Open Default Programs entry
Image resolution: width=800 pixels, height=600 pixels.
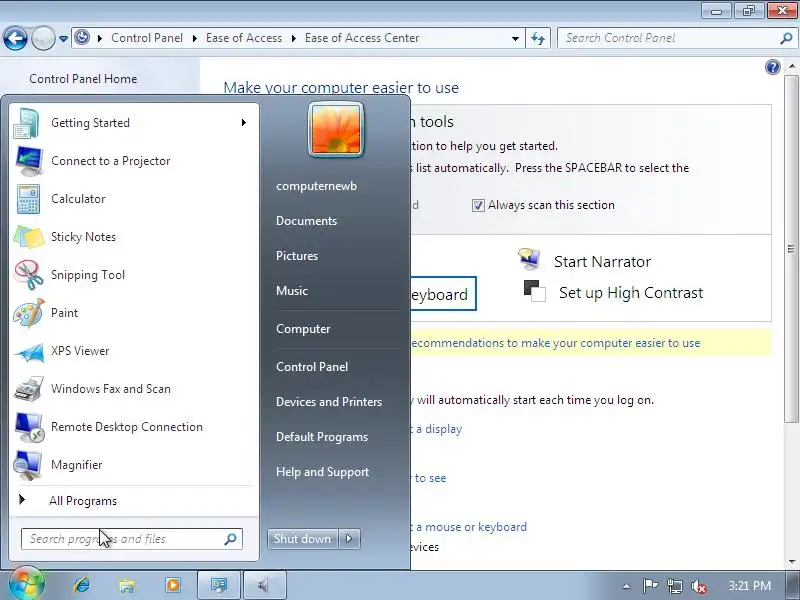tap(322, 437)
